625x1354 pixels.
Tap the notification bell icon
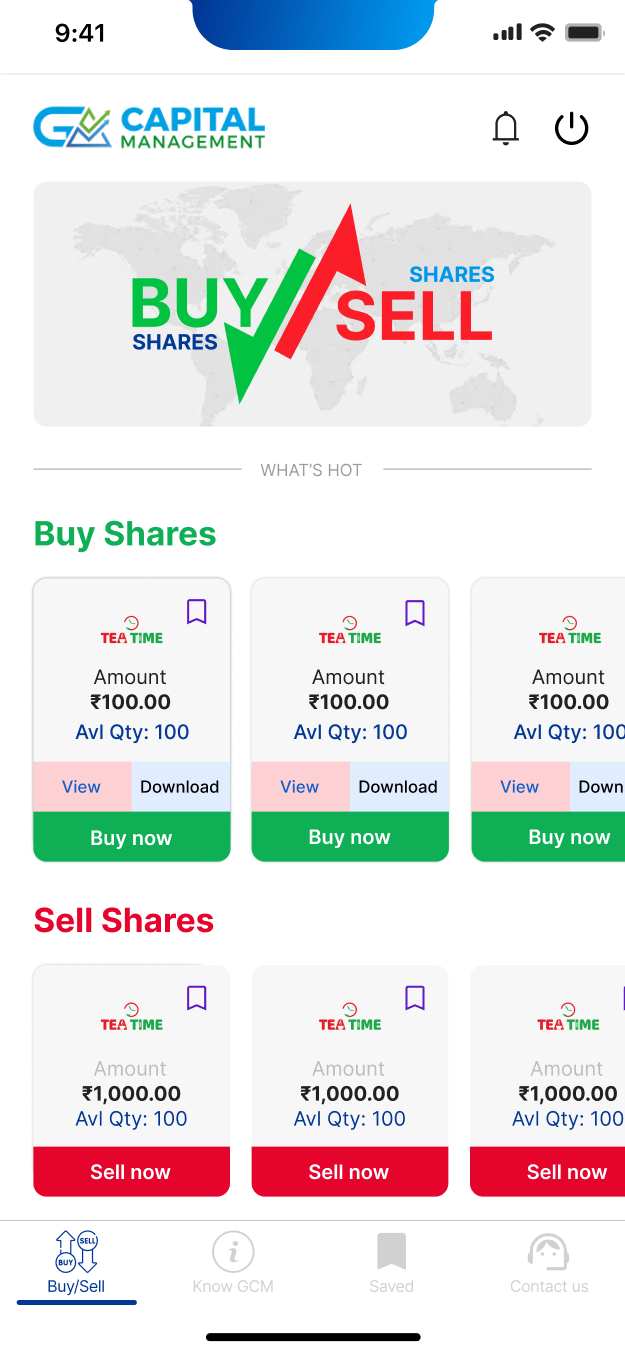506,128
